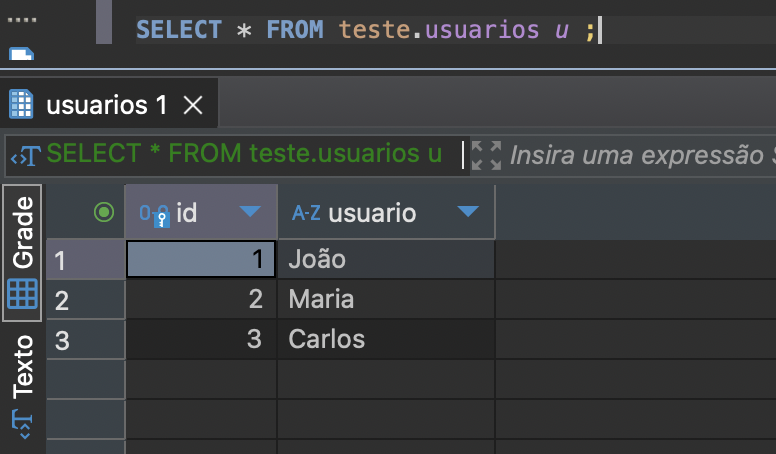Screen dimensions: 776x454
Task: Click the green SELECT query text in filter bar
Action: coord(244,153)
